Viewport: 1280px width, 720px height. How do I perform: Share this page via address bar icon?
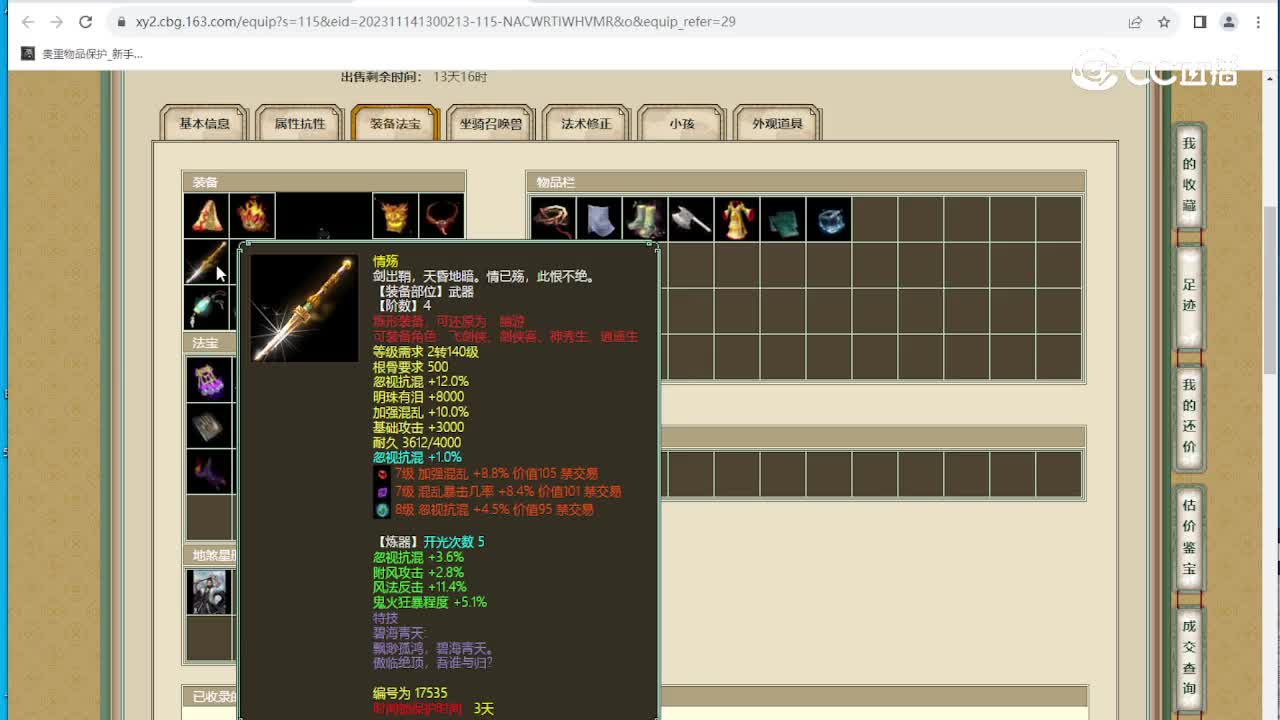(1135, 21)
